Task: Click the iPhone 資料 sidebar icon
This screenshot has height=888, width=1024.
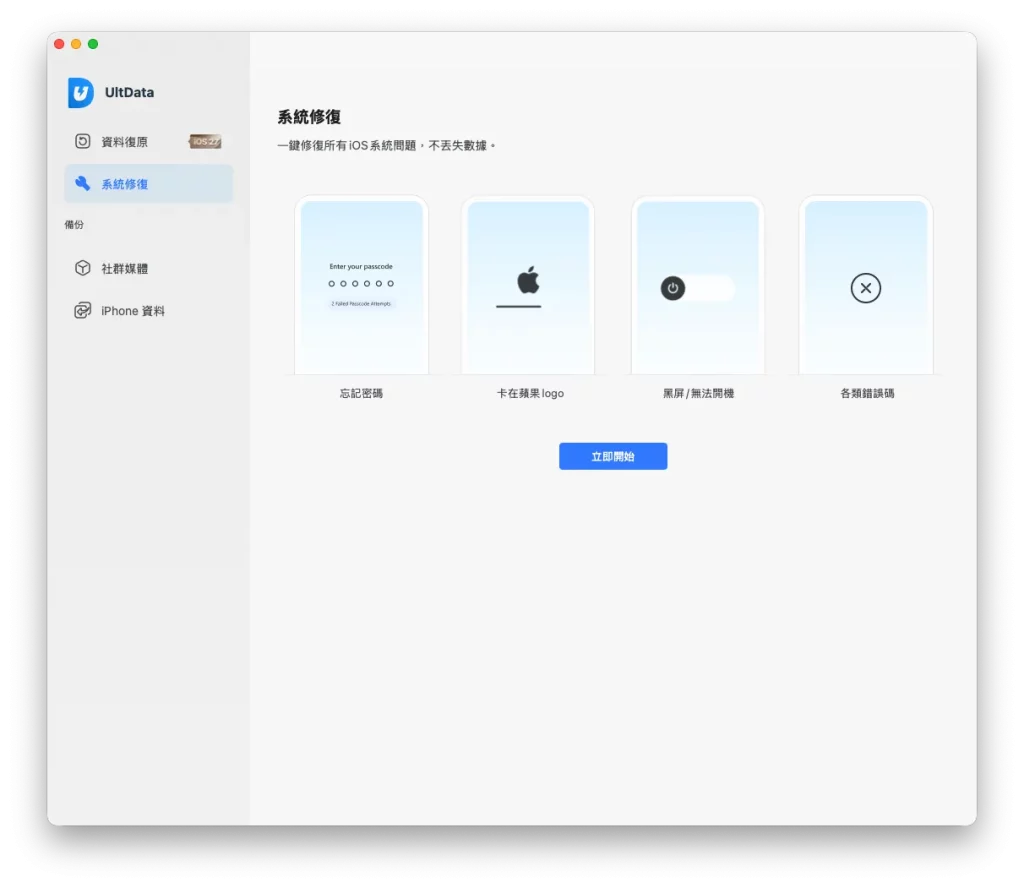Action: pyautogui.click(x=82, y=310)
